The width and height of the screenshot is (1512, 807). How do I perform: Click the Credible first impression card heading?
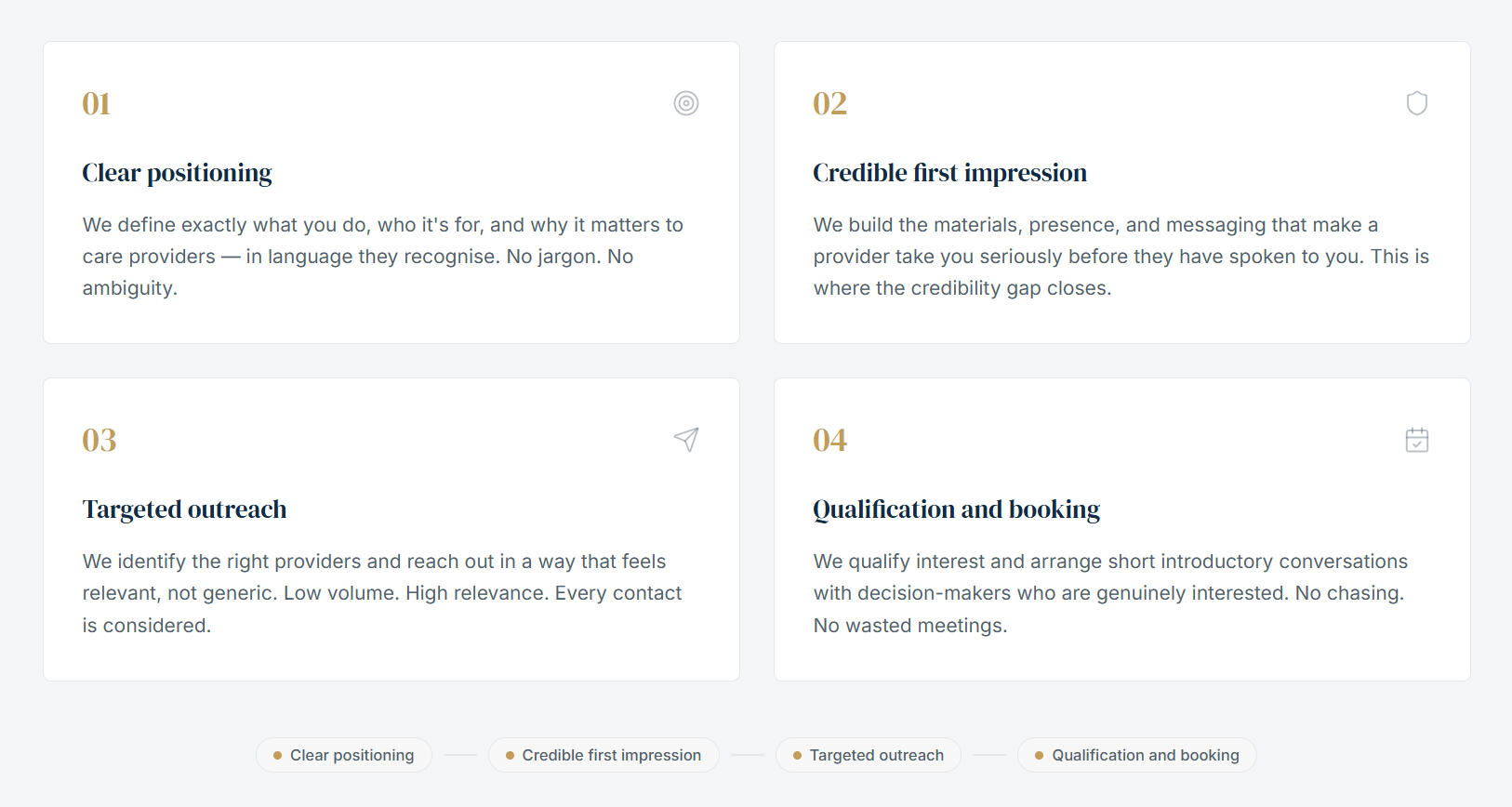pos(949,173)
